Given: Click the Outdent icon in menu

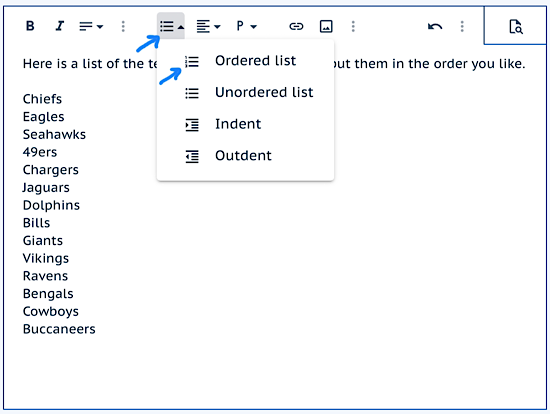Looking at the screenshot, I should coord(192,156).
